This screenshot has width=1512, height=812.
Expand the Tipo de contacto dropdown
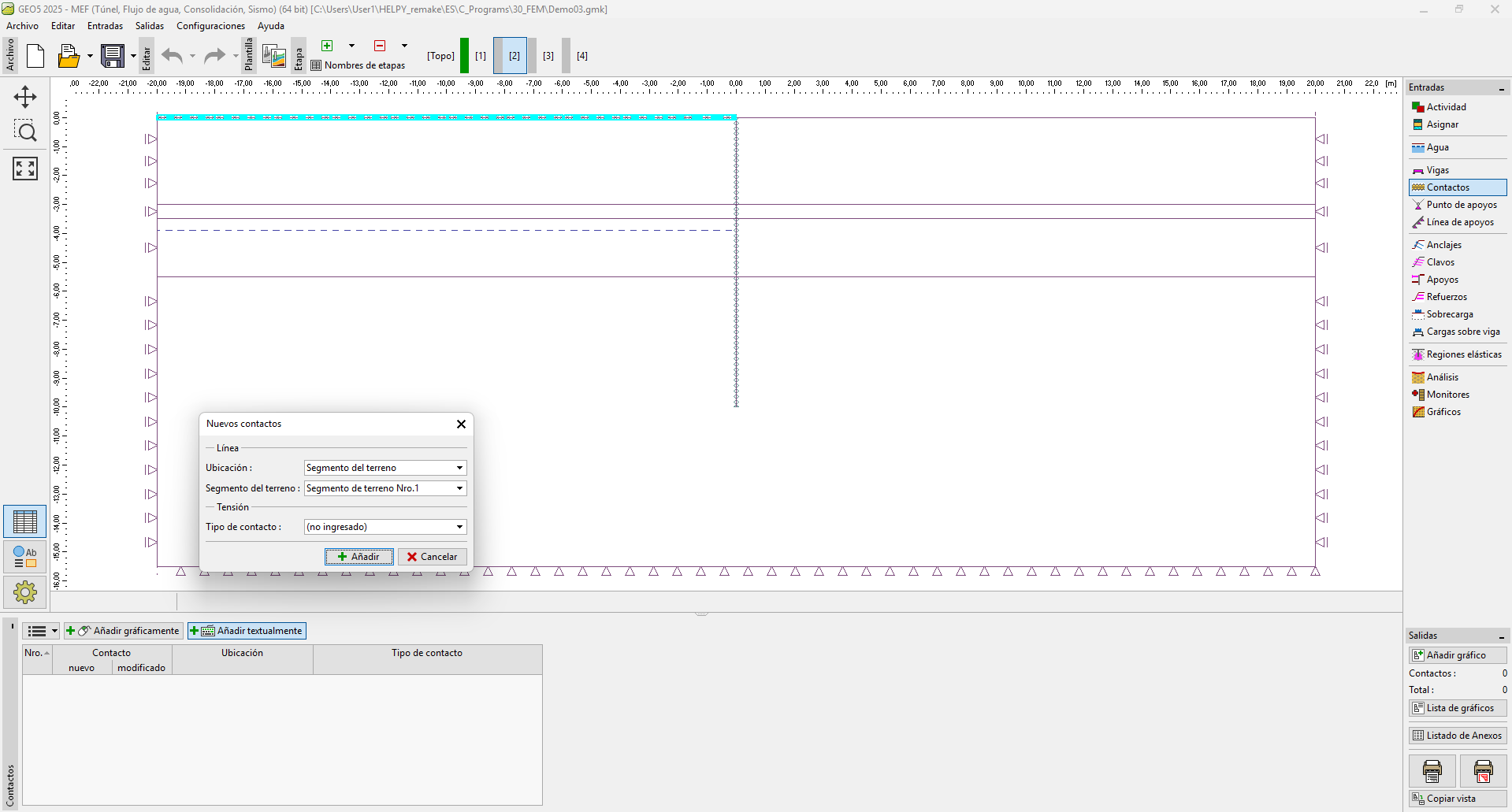point(385,527)
